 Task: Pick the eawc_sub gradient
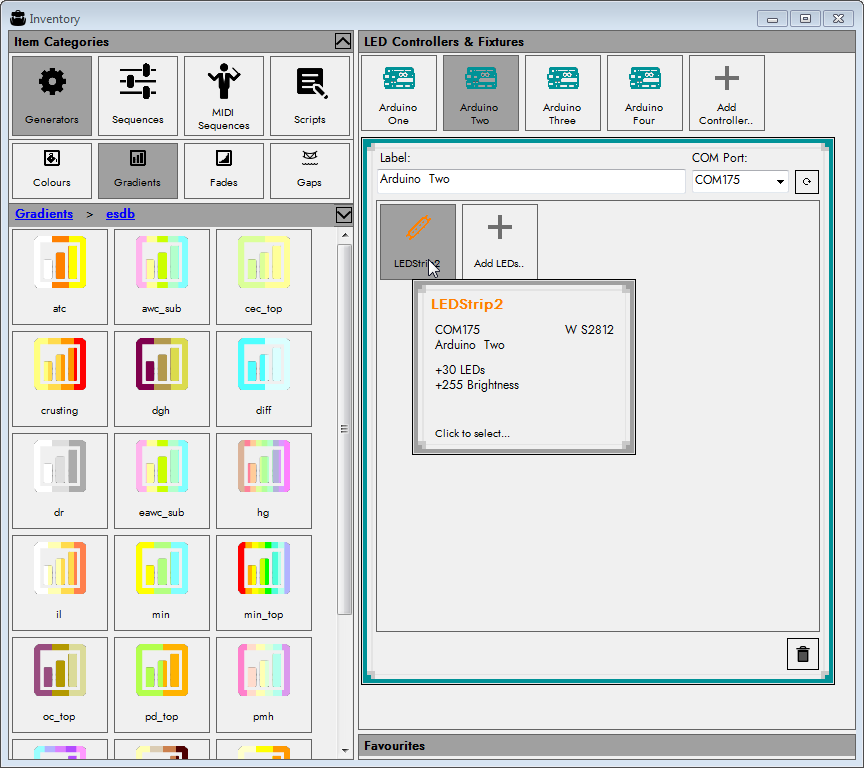162,481
